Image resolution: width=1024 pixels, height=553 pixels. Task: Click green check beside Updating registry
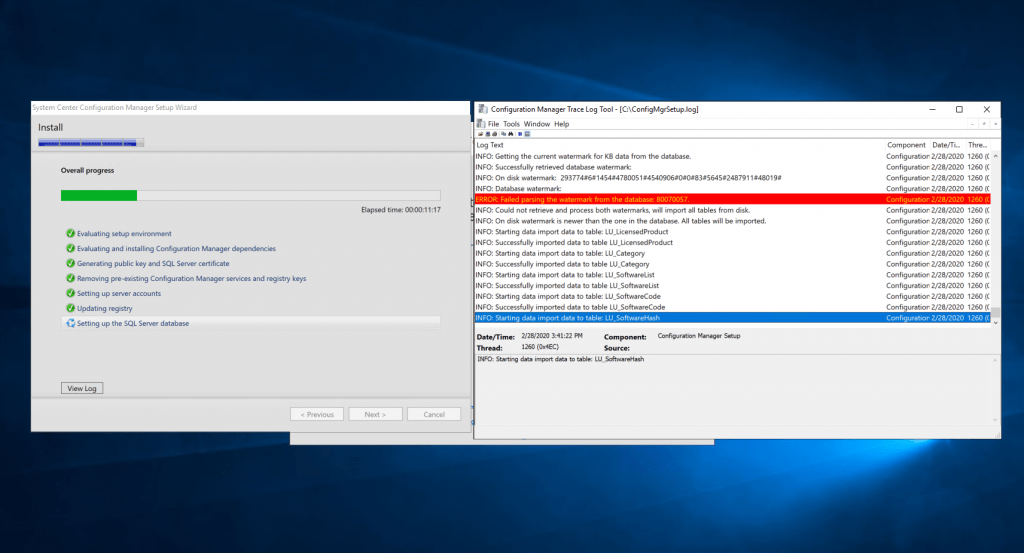71,308
